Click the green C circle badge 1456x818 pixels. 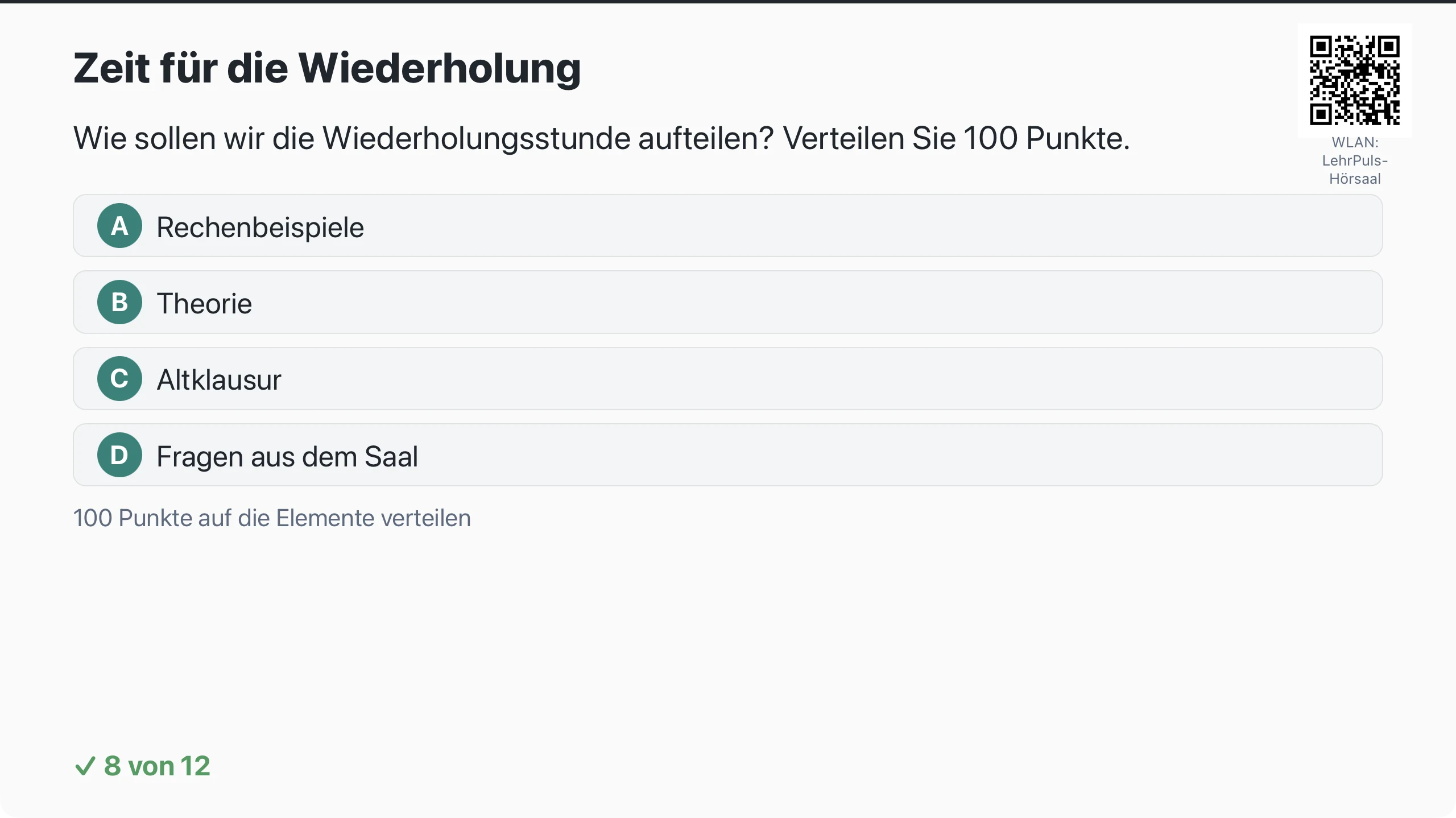click(119, 378)
